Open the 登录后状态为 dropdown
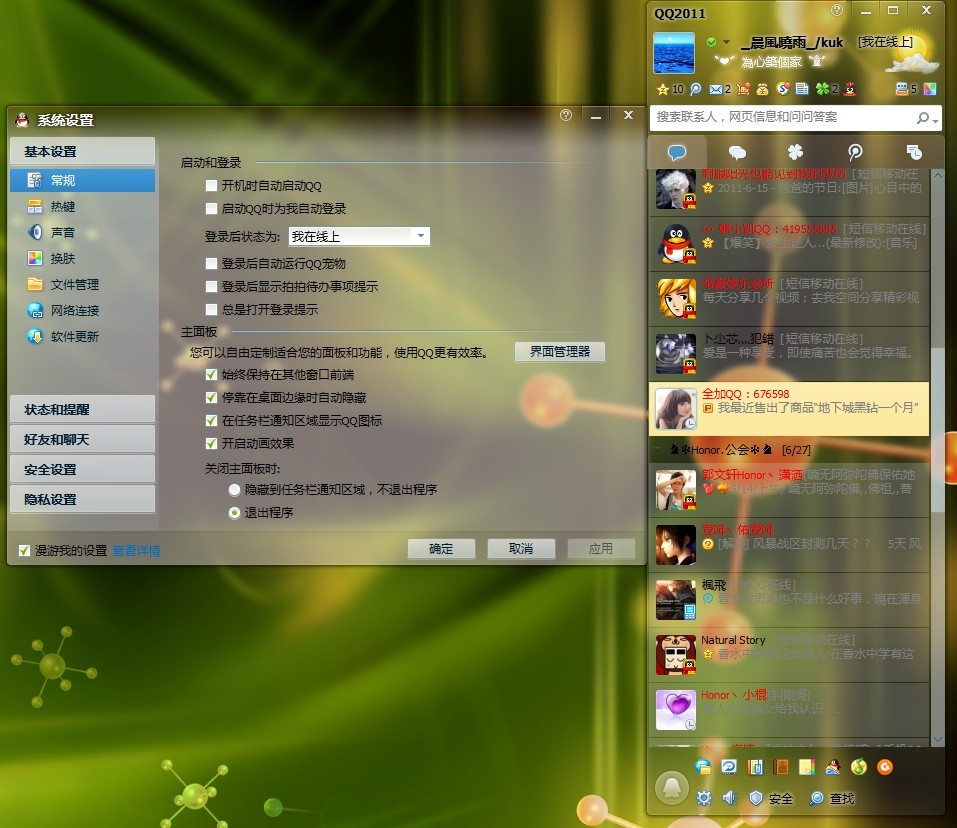Viewport: 957px width, 828px height. [359, 236]
